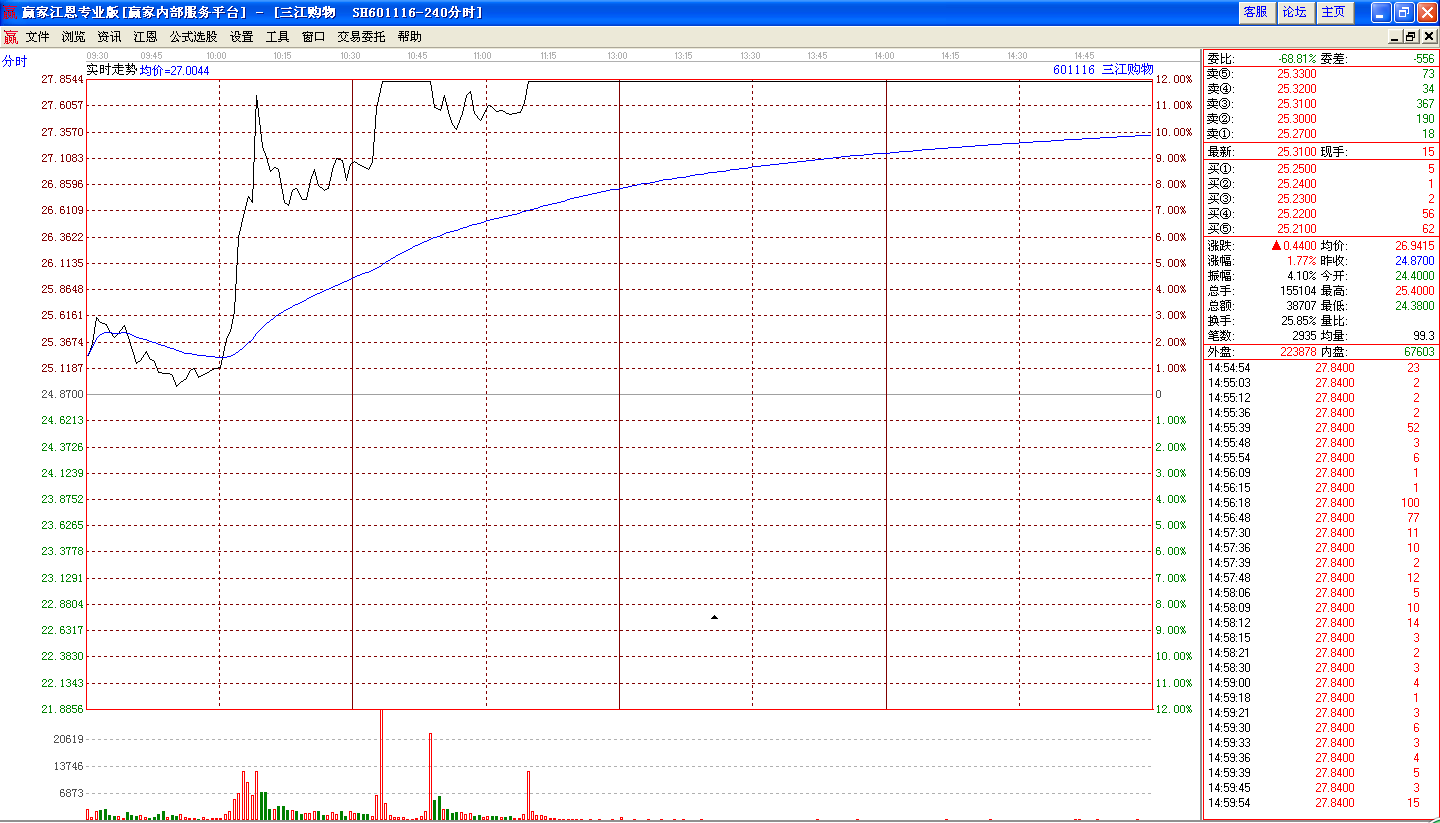Select the 14:59:54 trade tick row
The image size is (1440, 823).
[x=1321, y=803]
